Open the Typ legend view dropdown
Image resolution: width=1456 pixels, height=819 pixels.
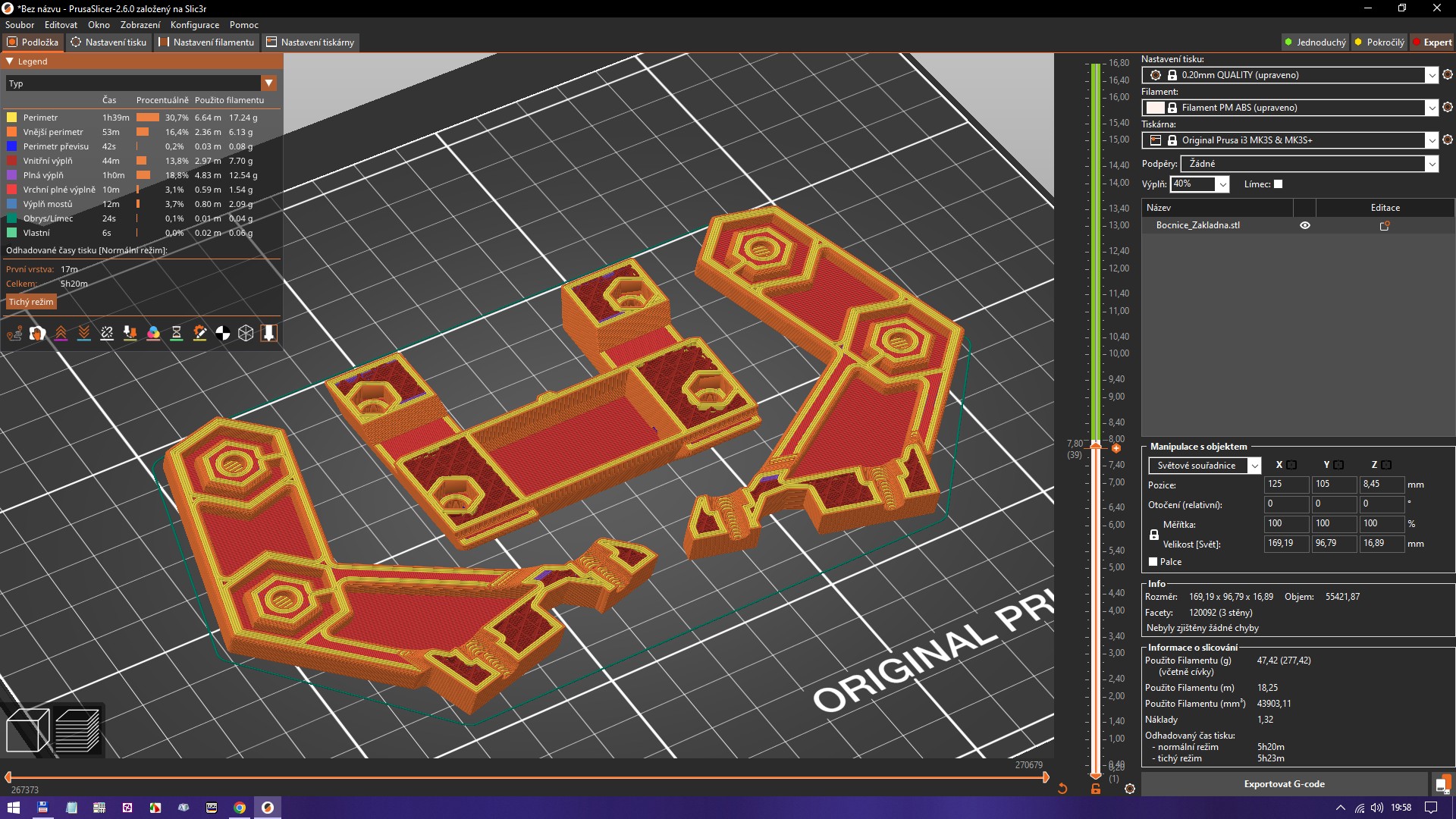pyautogui.click(x=268, y=83)
